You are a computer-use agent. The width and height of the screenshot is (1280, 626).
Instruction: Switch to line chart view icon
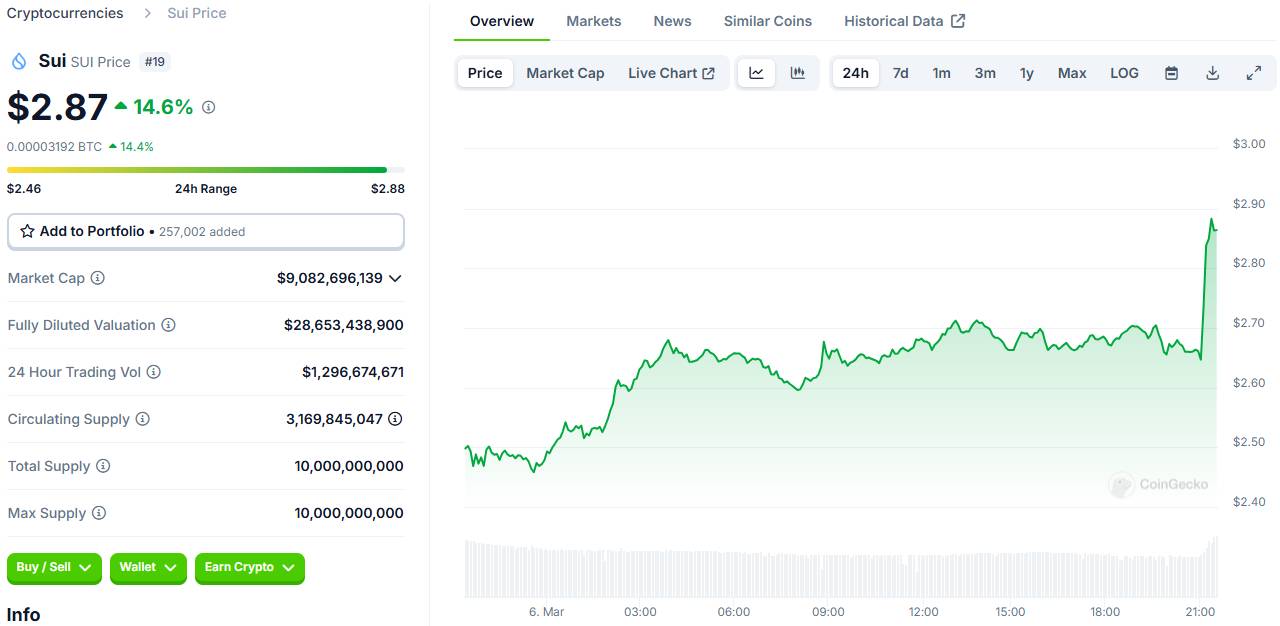pos(757,73)
